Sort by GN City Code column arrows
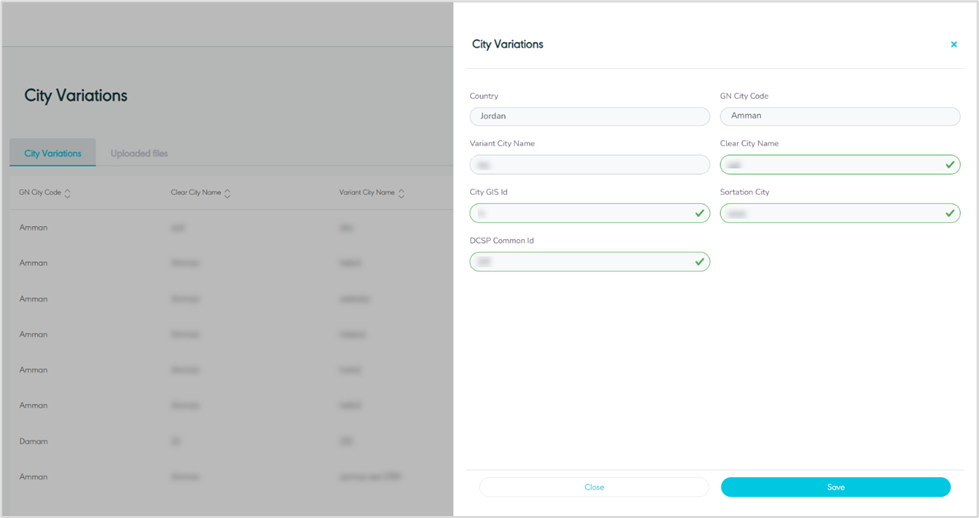The height and width of the screenshot is (518, 979). click(x=67, y=193)
